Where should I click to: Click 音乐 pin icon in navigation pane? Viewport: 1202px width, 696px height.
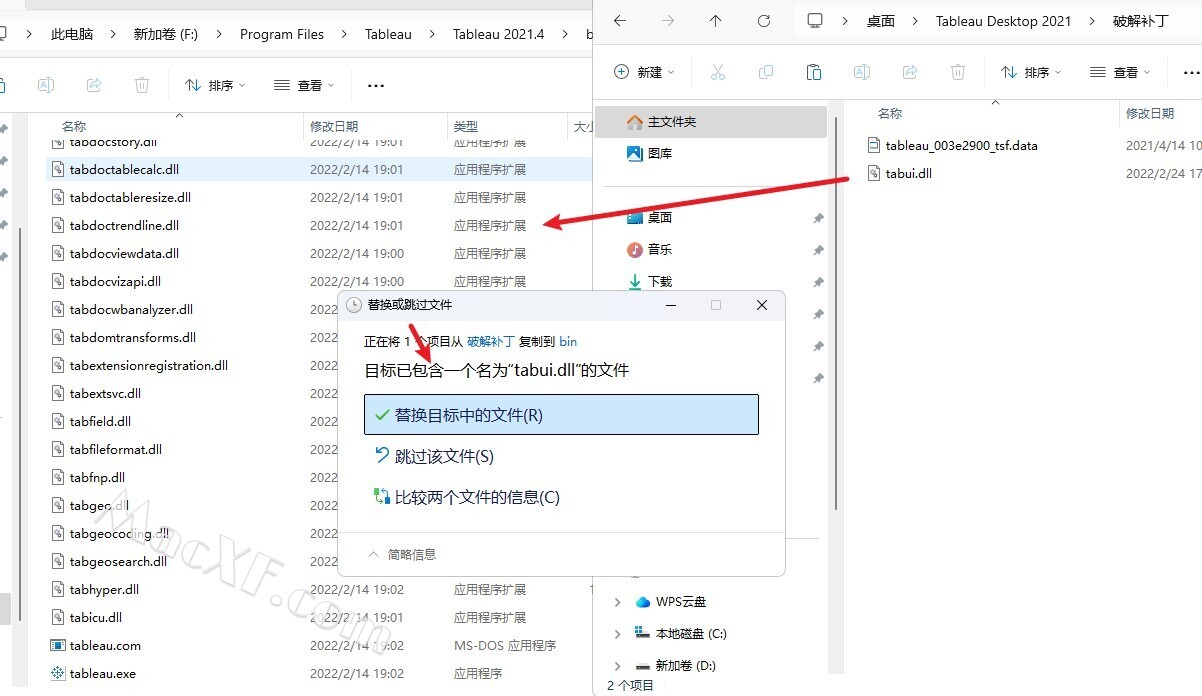(x=818, y=250)
